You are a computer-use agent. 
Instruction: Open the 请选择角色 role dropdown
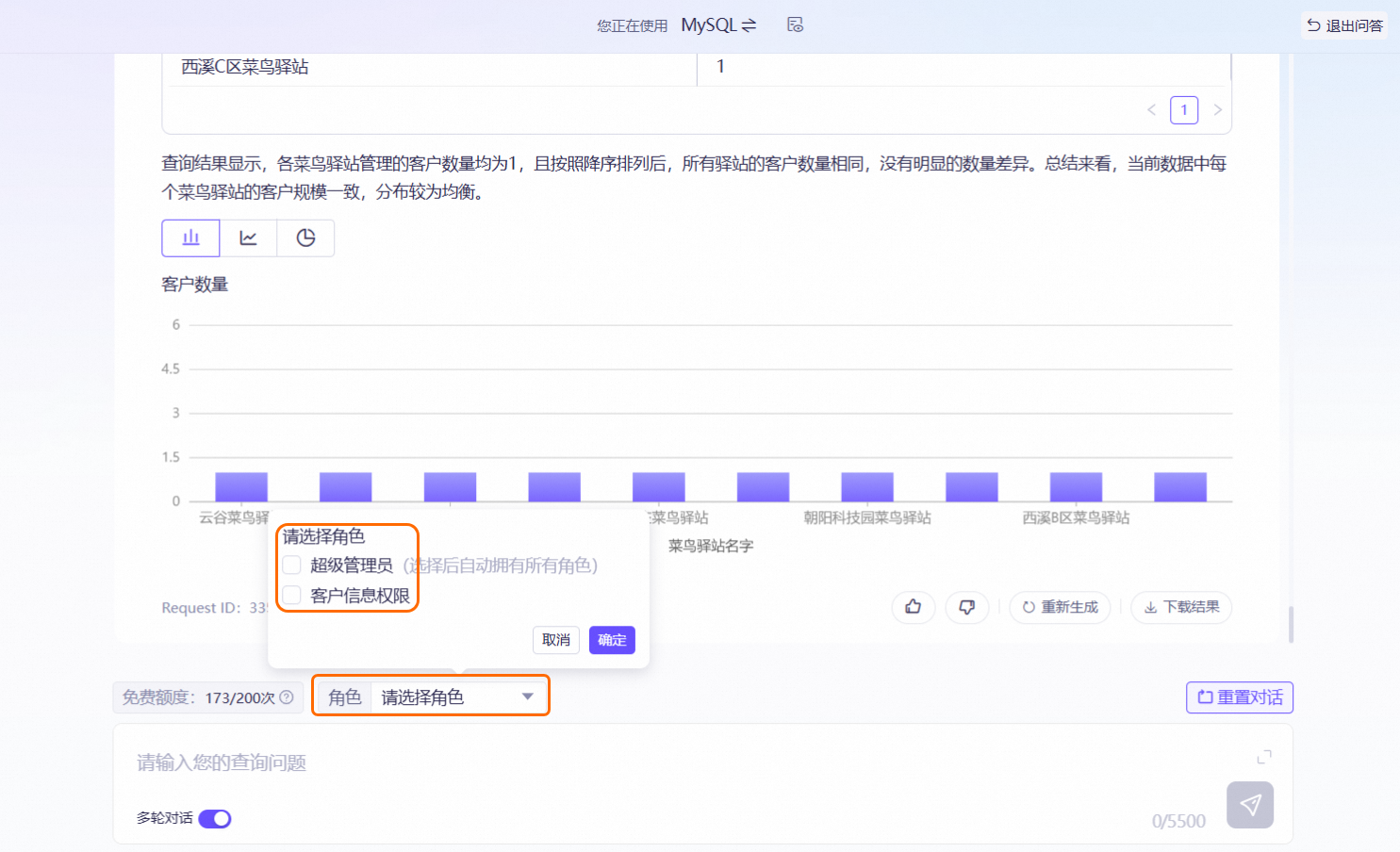pos(458,697)
